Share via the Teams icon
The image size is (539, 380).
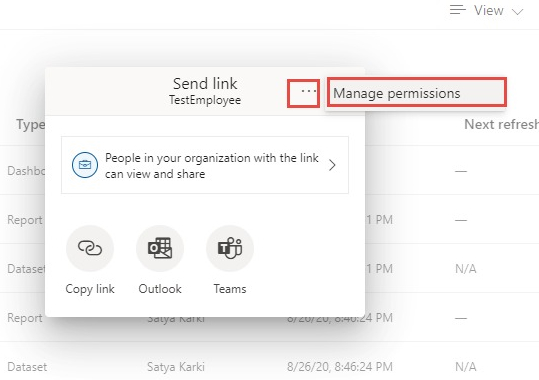[x=230, y=248]
